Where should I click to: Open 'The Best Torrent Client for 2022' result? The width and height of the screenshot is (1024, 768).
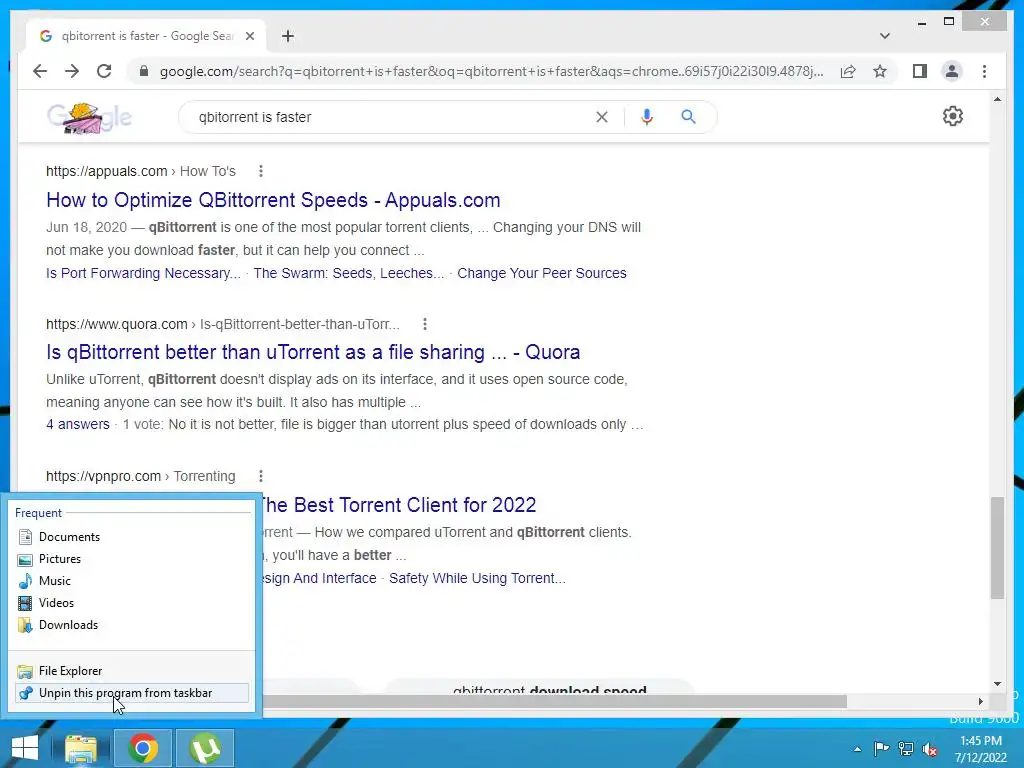[x=399, y=505]
